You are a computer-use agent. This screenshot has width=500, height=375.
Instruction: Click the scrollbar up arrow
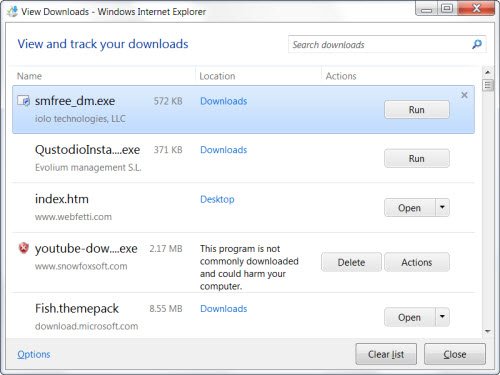click(488, 72)
